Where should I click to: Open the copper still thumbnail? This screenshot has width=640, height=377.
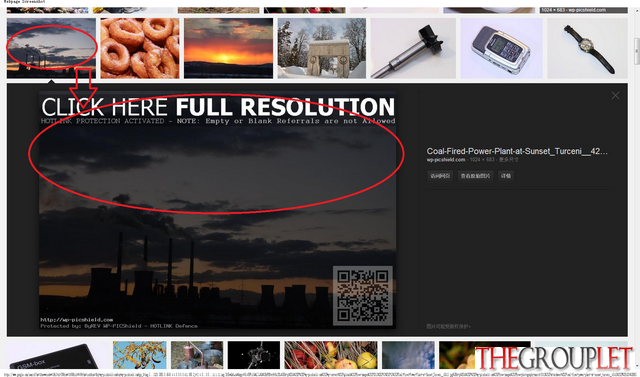click(x=197, y=355)
